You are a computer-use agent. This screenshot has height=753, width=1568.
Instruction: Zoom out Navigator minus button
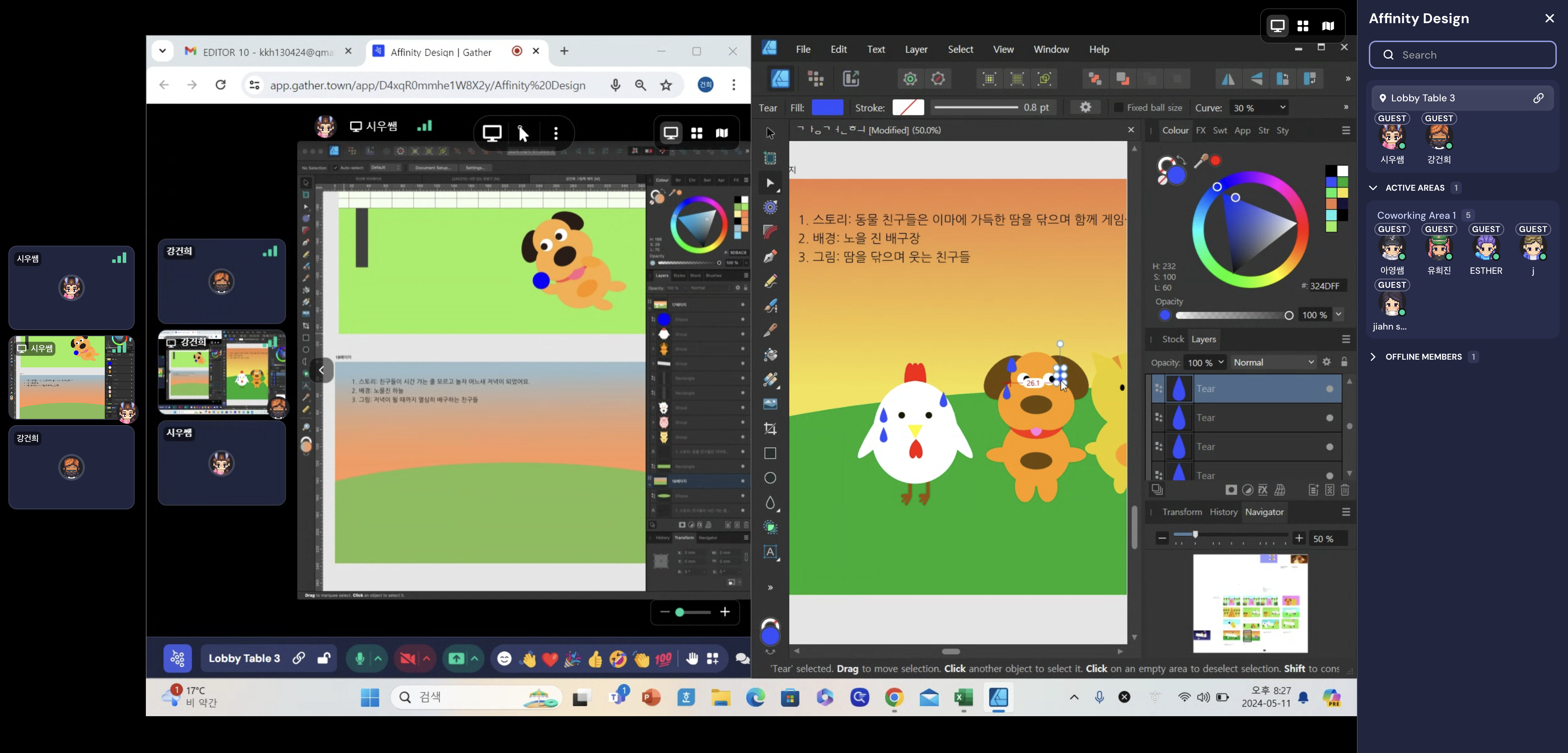pos(1162,538)
